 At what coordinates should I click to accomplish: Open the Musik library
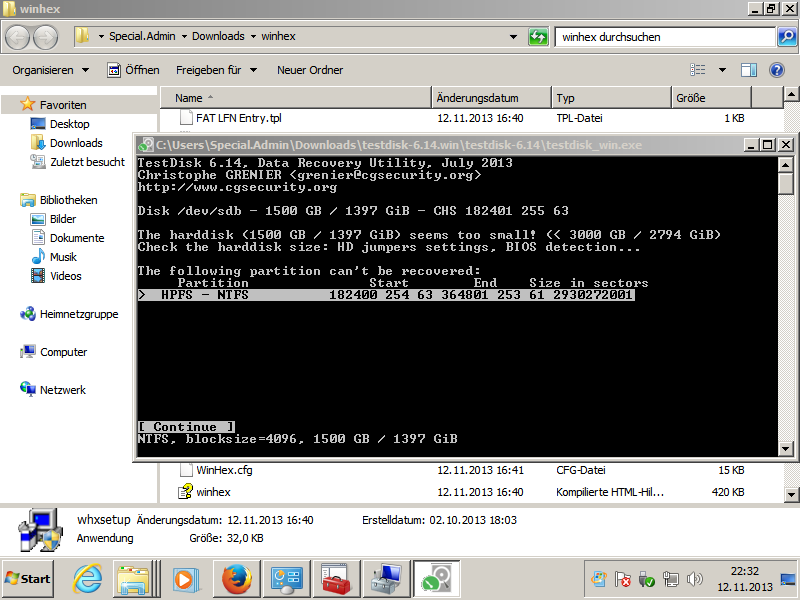click(63, 257)
